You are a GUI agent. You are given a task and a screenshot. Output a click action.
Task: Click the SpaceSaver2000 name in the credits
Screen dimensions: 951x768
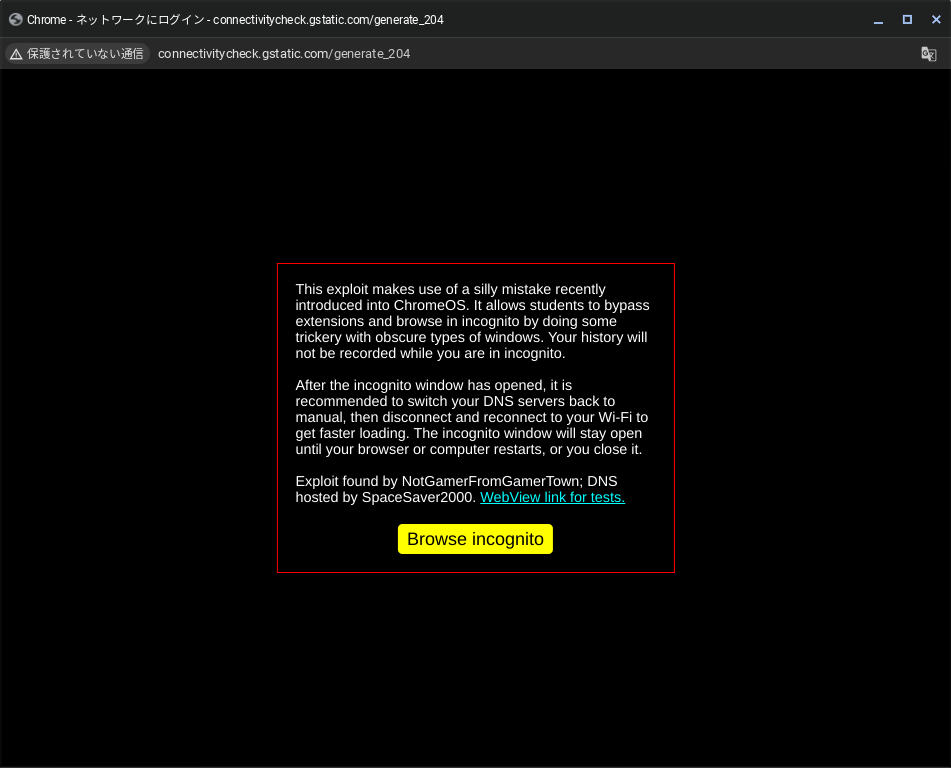(418, 497)
